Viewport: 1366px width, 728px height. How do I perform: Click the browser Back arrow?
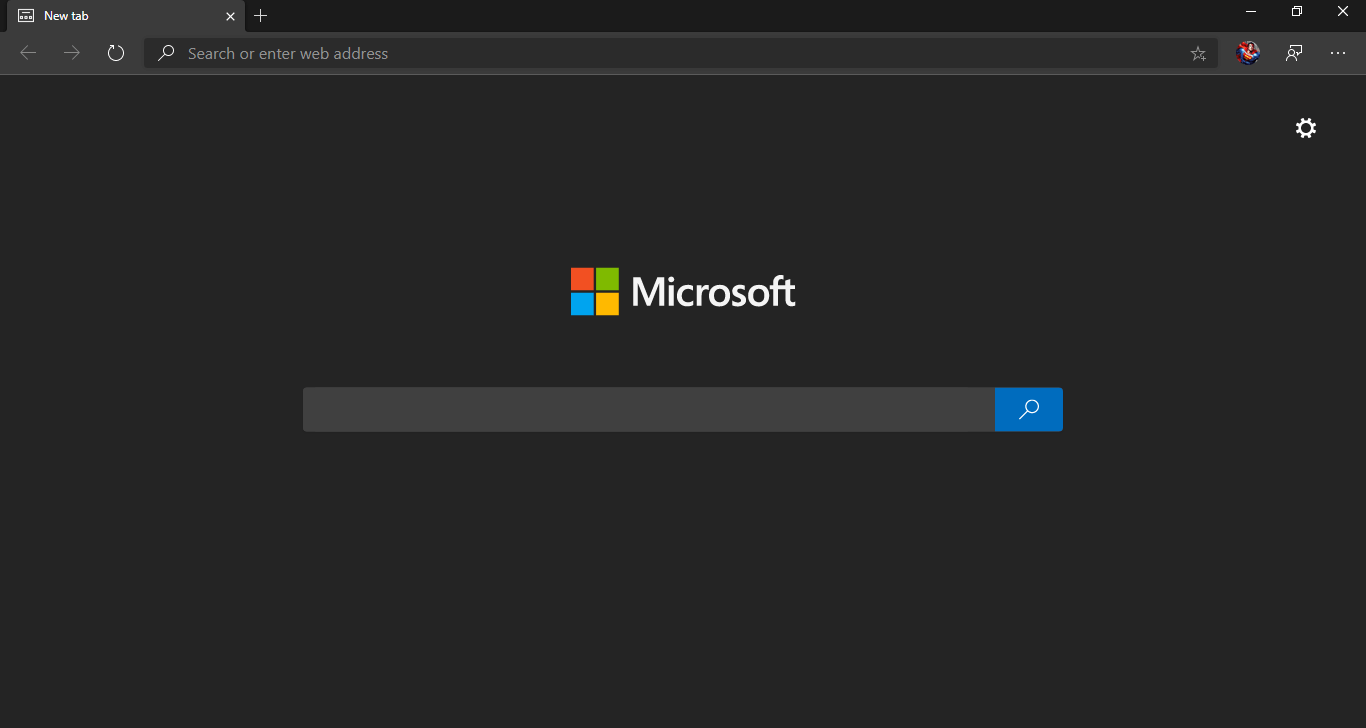click(28, 53)
